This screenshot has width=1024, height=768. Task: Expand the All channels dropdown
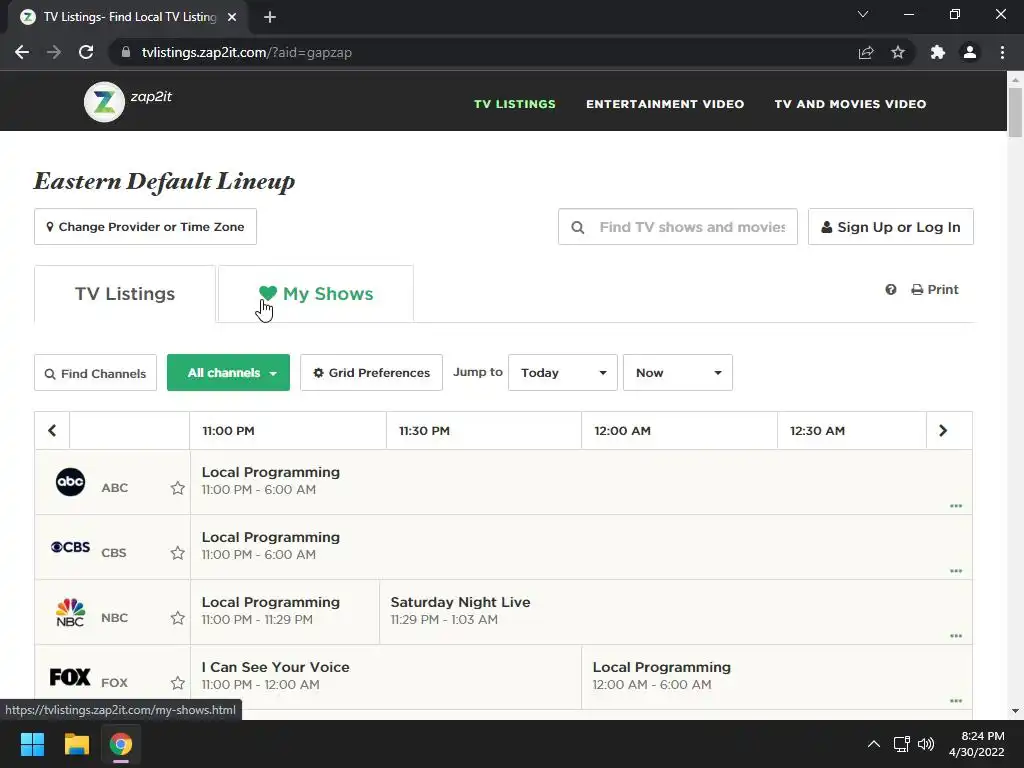coord(229,373)
